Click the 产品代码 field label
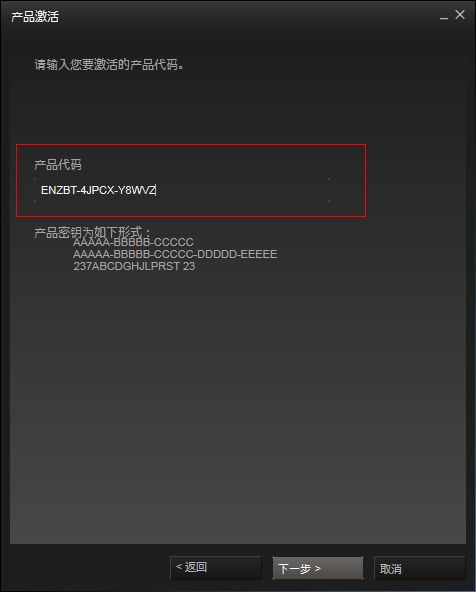Screen dimensions: 476x592 click(58, 165)
